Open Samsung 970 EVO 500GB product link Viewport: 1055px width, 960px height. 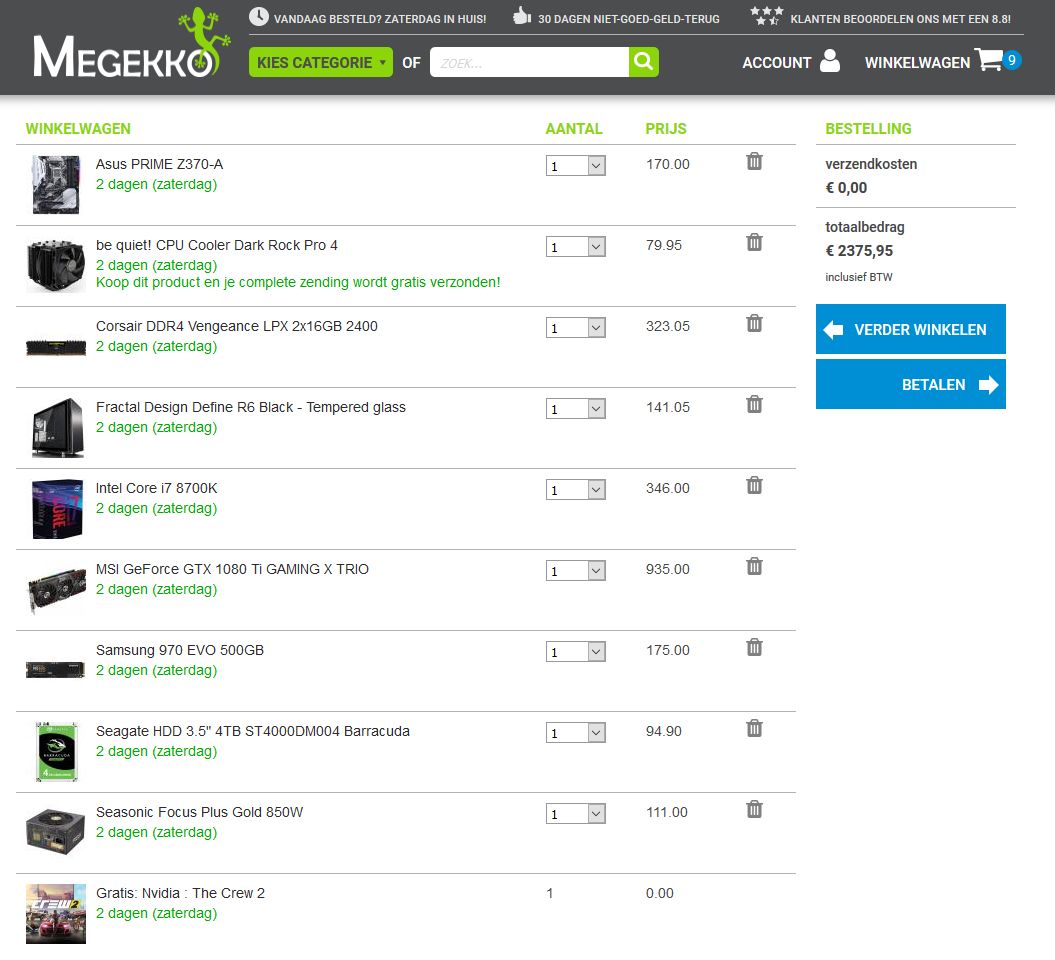pyautogui.click(x=180, y=650)
